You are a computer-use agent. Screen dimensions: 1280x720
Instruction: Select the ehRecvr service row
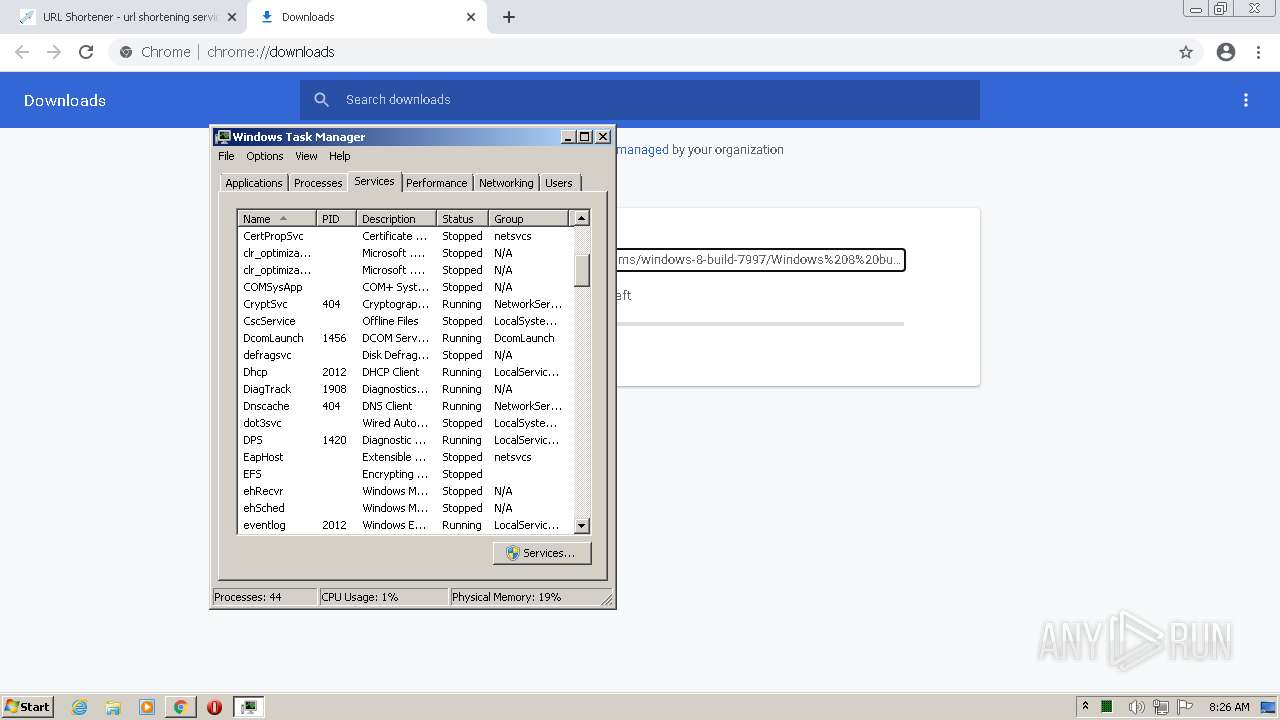(x=405, y=491)
